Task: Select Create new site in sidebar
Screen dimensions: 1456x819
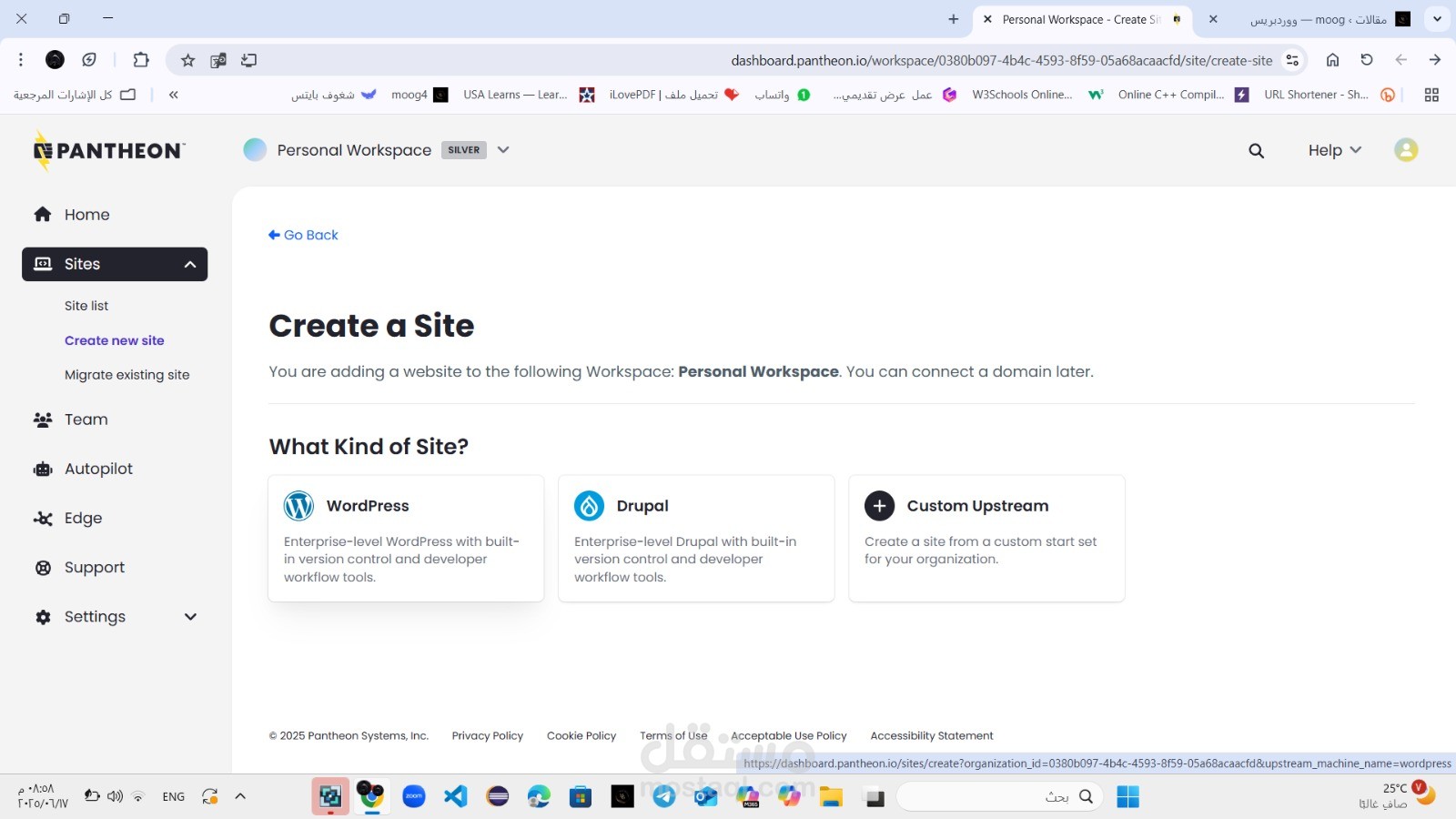Action: [x=115, y=340]
